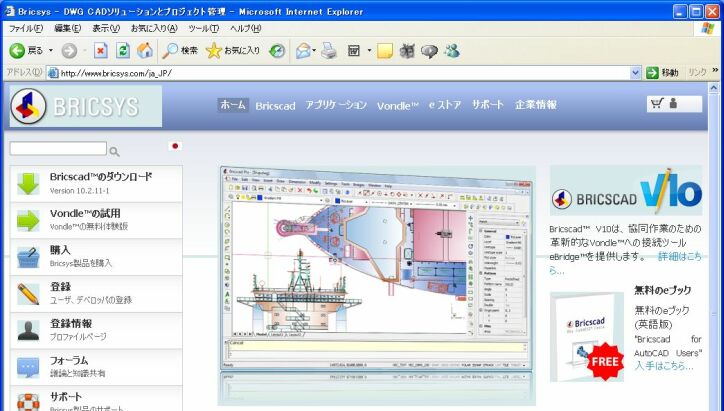Select the Japanese flag language icon
724x411 pixels.
175,146
